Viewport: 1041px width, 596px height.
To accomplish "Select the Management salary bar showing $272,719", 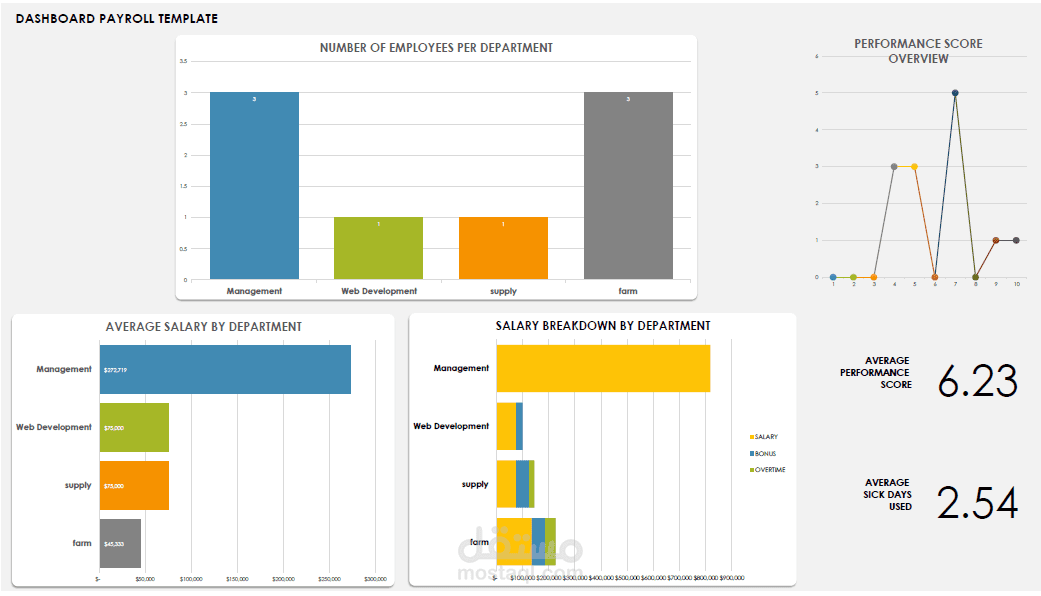I will point(225,368).
